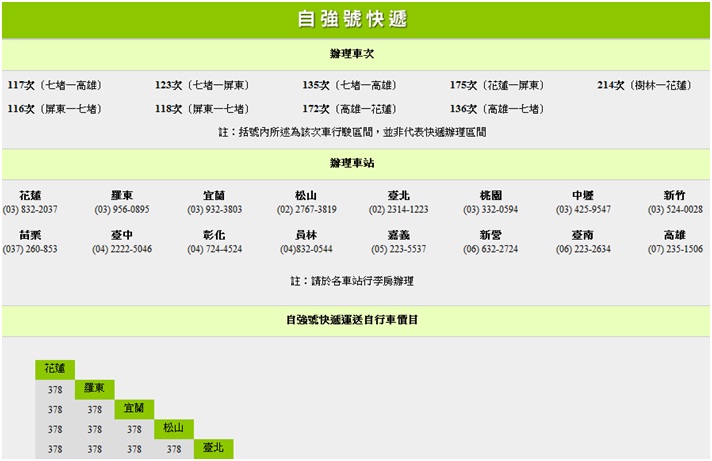Click the 高雄 station name above its phone number
The image size is (712, 461).
tap(675, 235)
